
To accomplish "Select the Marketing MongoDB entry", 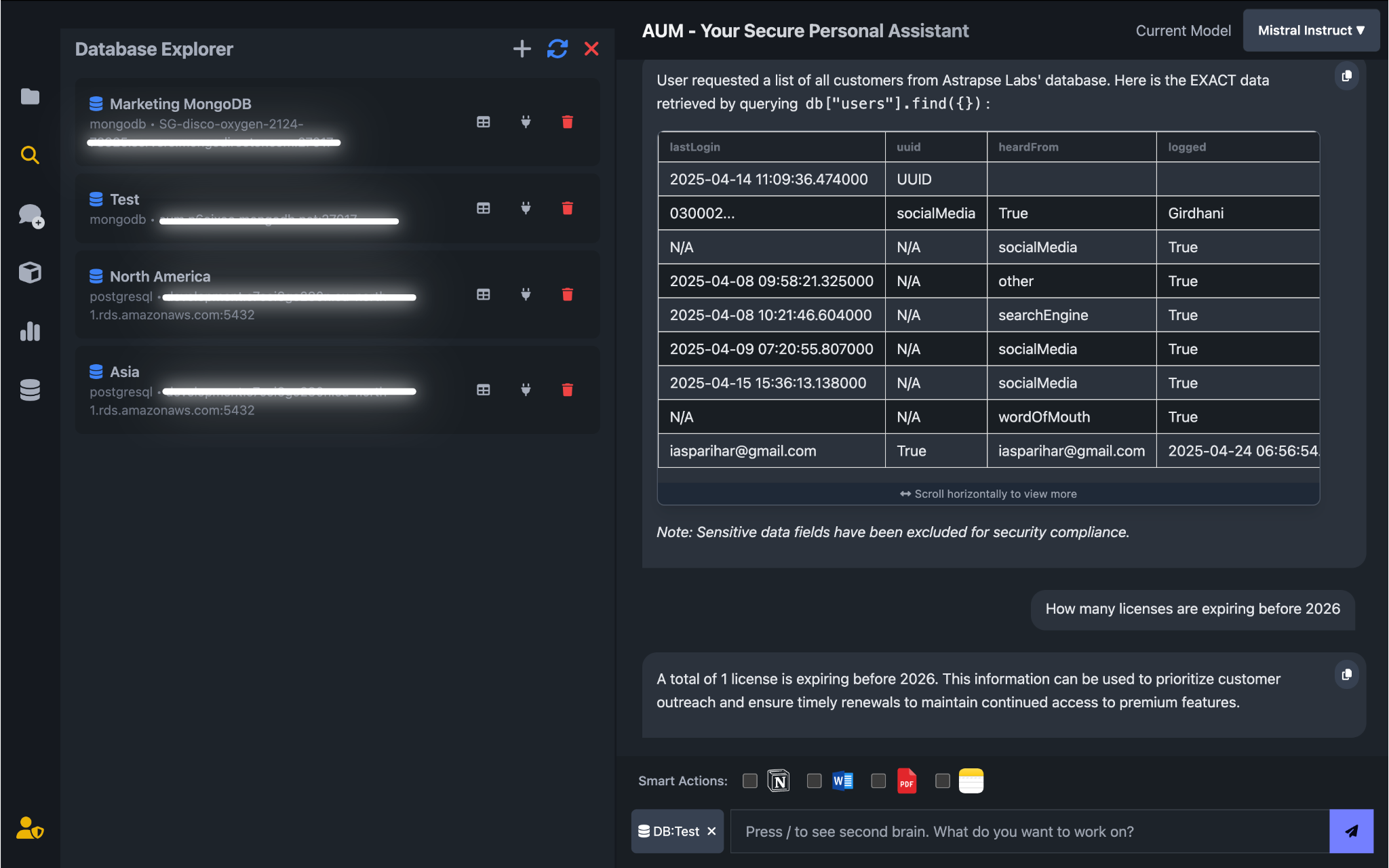I will click(337, 122).
